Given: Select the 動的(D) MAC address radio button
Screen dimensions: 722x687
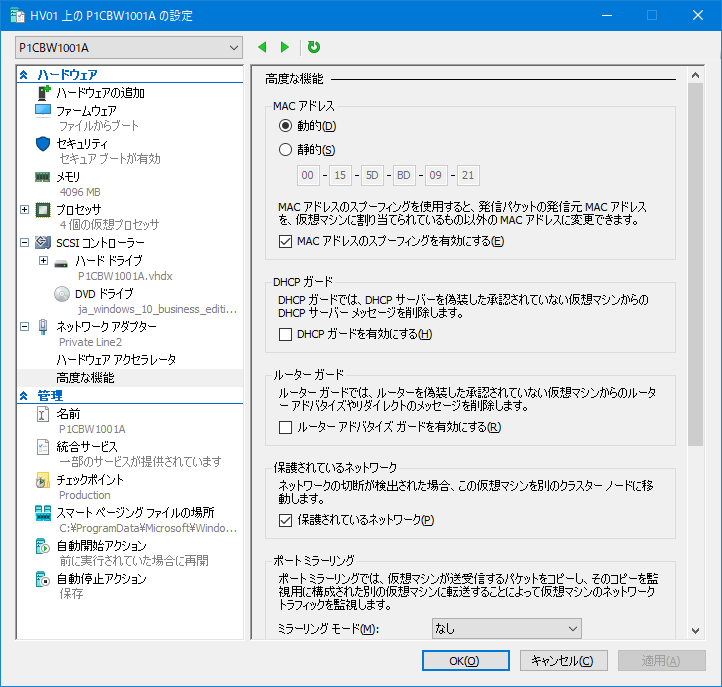Looking at the screenshot, I should pos(285,126).
